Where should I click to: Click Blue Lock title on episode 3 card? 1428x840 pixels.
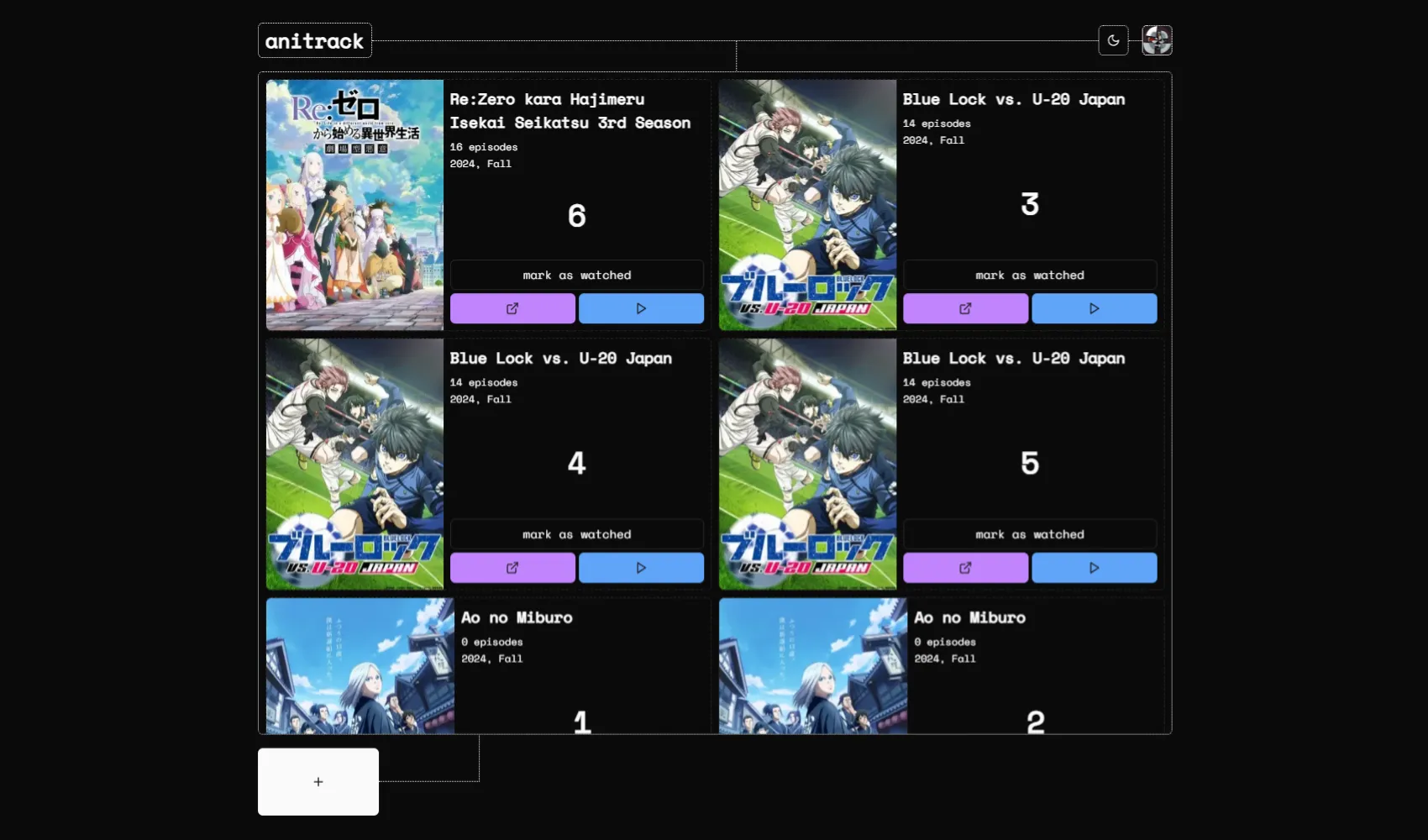pyautogui.click(x=1014, y=99)
